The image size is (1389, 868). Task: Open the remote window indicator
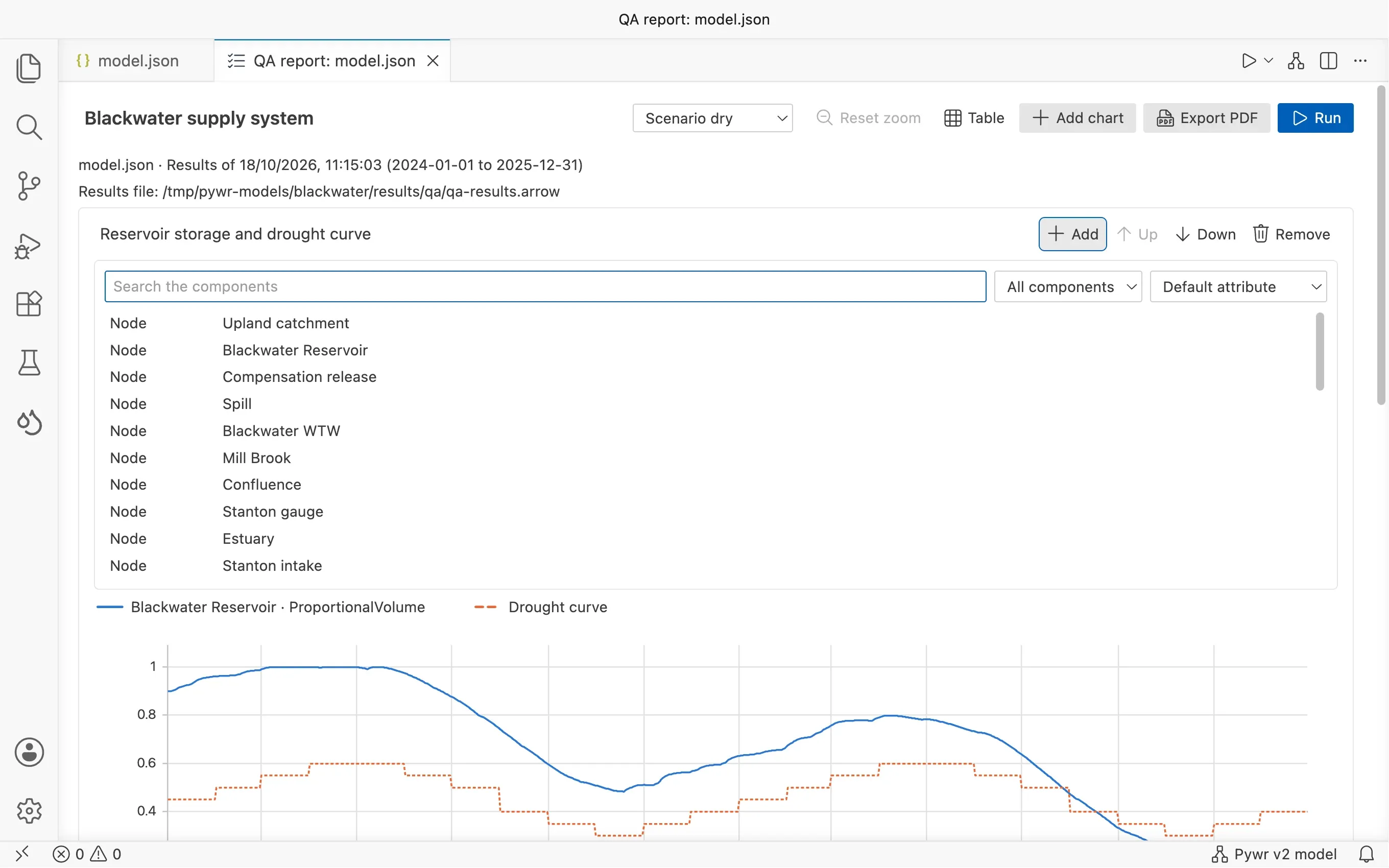(22, 854)
